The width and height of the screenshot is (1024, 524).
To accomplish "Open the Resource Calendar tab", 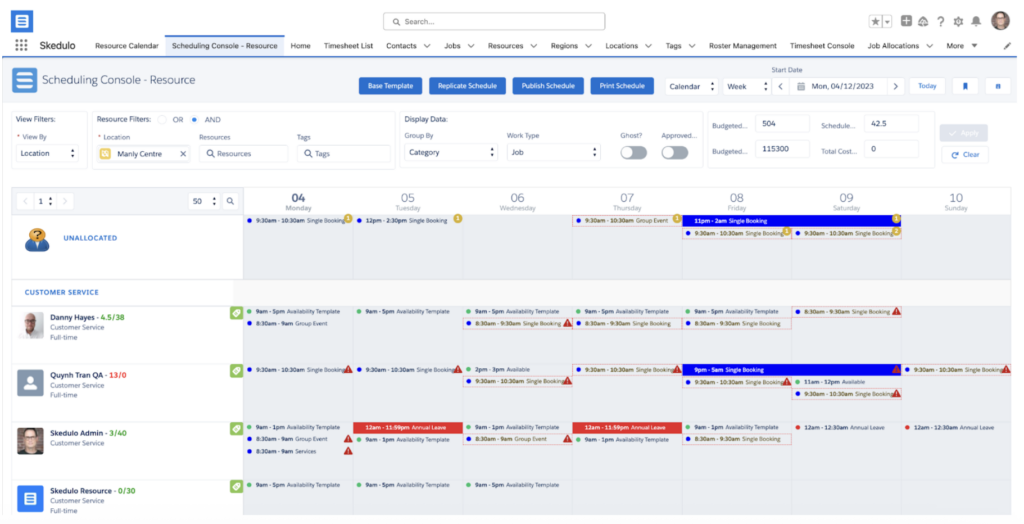I will coord(127,46).
